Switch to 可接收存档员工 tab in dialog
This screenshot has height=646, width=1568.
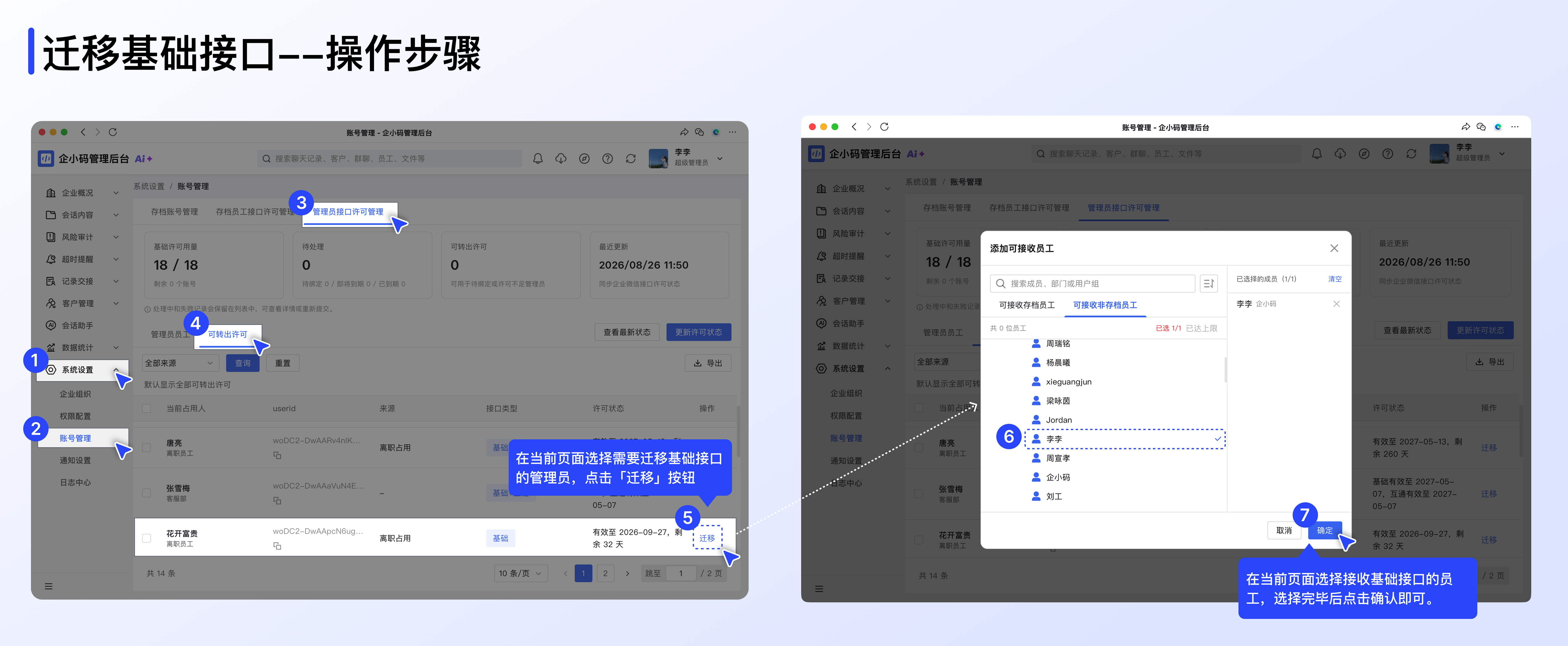(x=1027, y=305)
